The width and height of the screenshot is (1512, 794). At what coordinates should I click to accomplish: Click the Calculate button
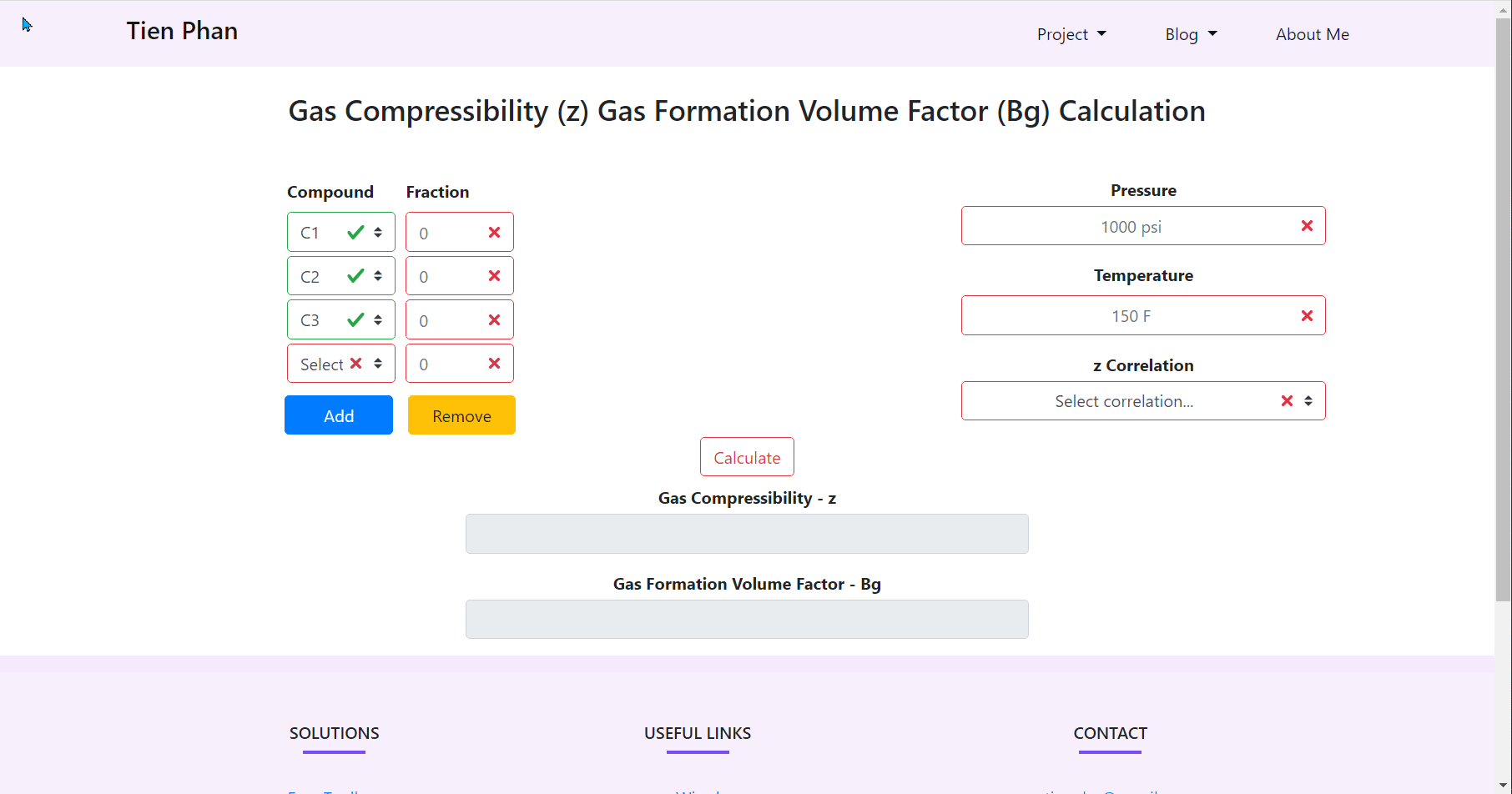[x=747, y=457]
